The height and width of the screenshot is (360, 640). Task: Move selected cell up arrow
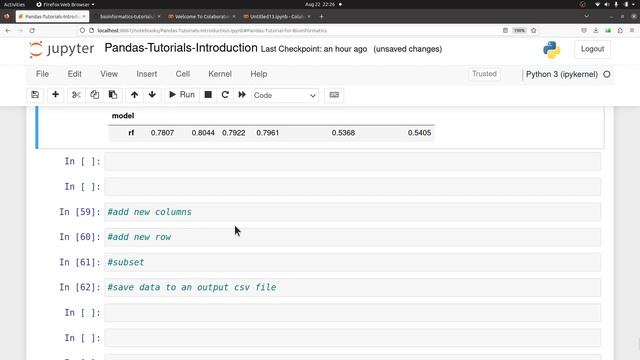[134, 95]
